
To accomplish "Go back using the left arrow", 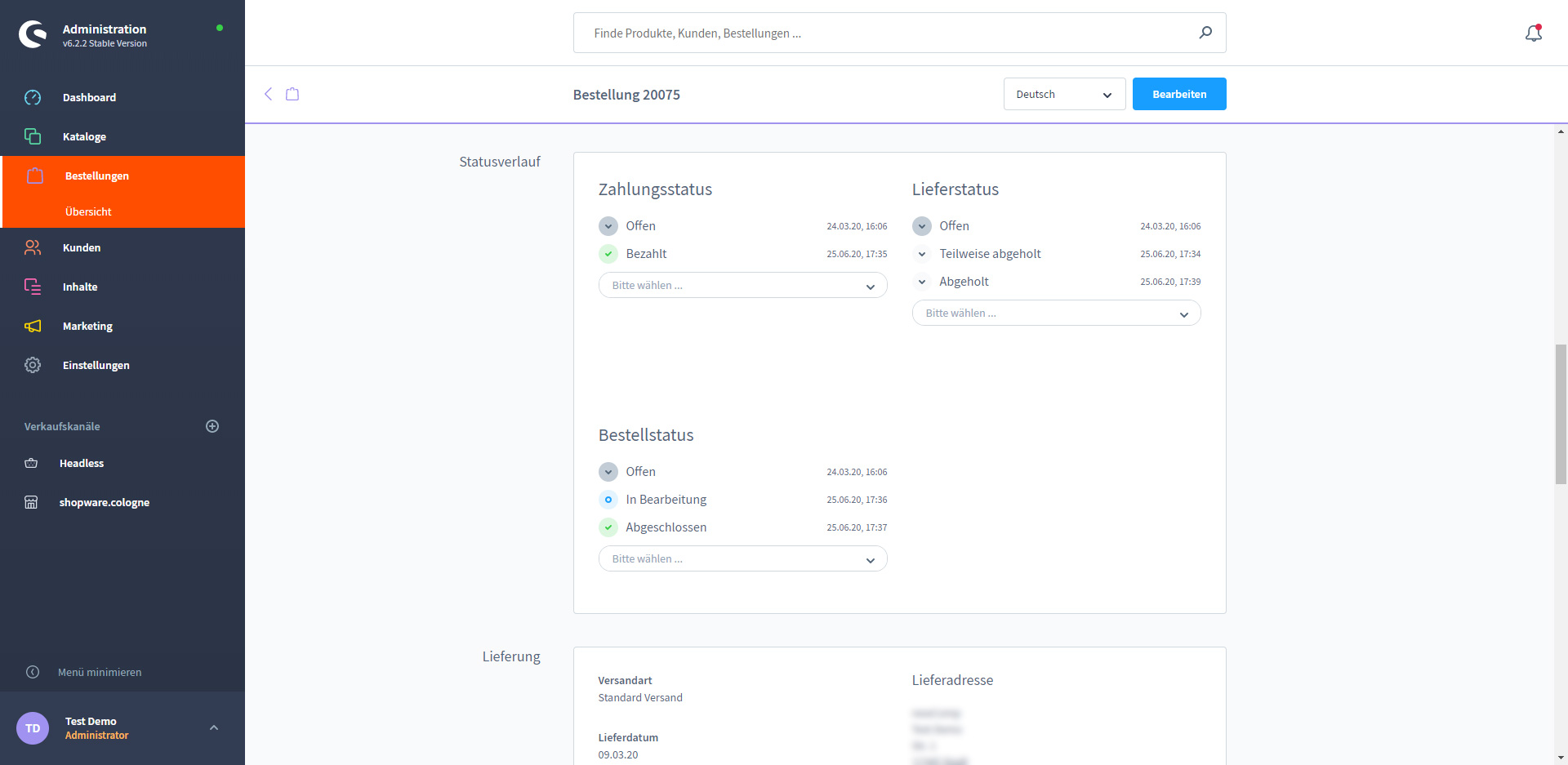I will [268, 94].
